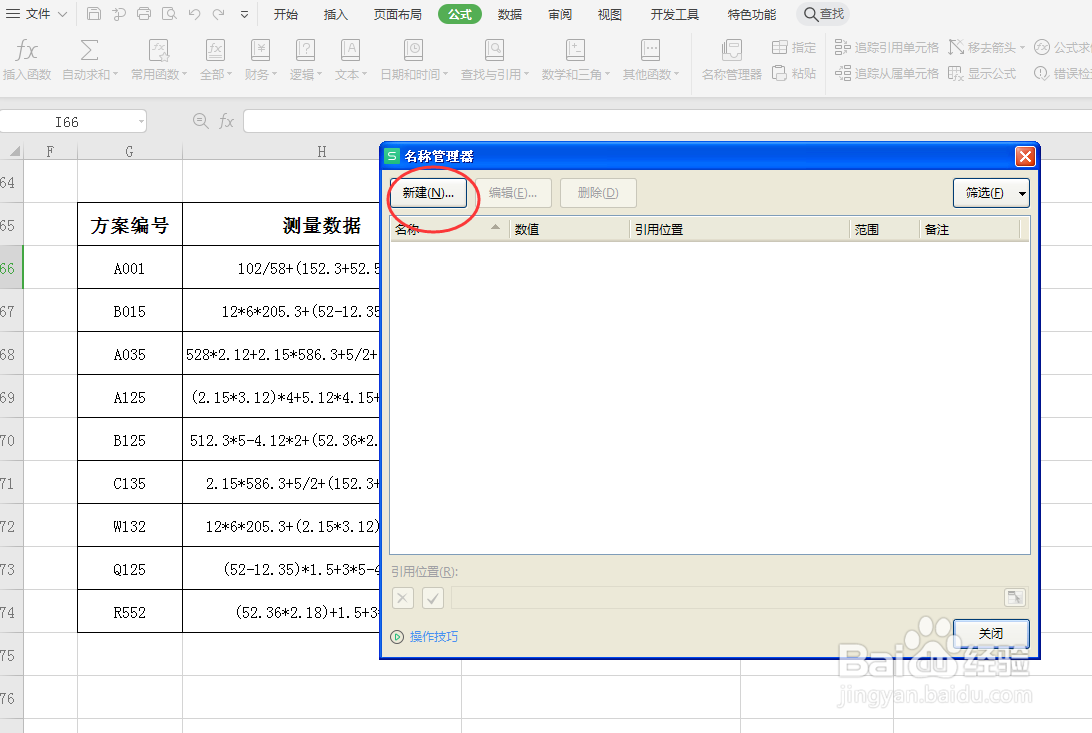Click 追踪引用单元格
Screen dimensions: 1092x733
pos(887,47)
